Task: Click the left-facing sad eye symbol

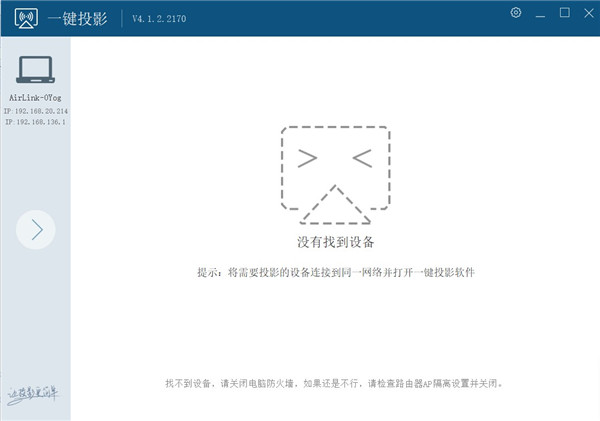Action: 362,158
